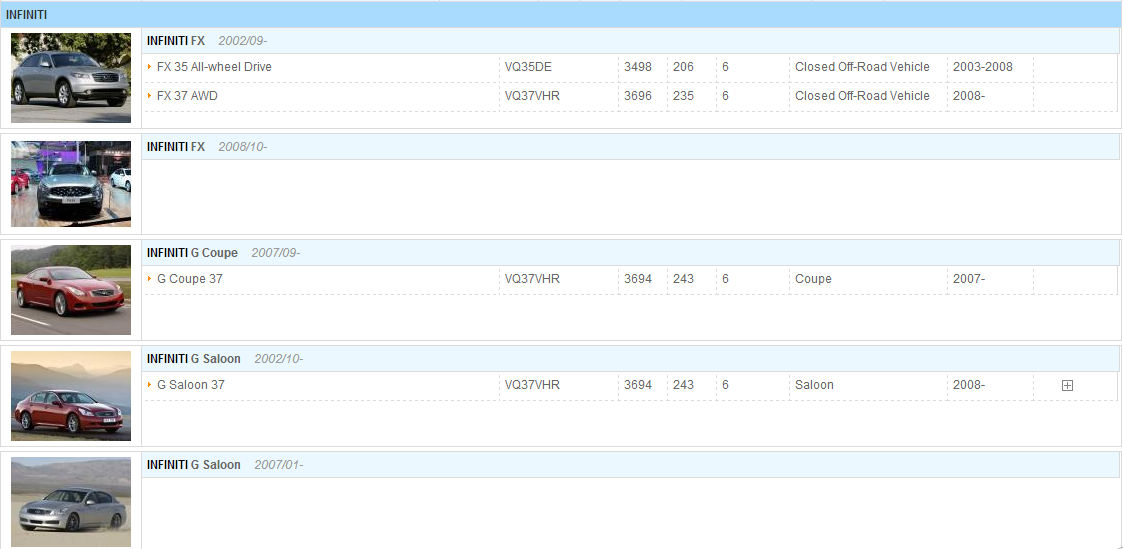Viewport: 1123px width, 549px height.
Task: Click Closed Off-Road Vehicle in FX 35 row
Action: [862, 67]
